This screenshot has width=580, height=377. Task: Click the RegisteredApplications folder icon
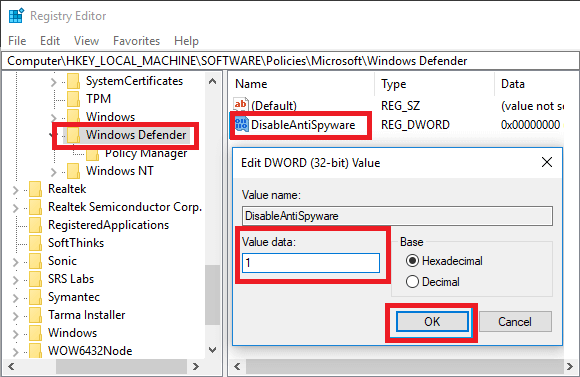pyautogui.click(x=36, y=225)
